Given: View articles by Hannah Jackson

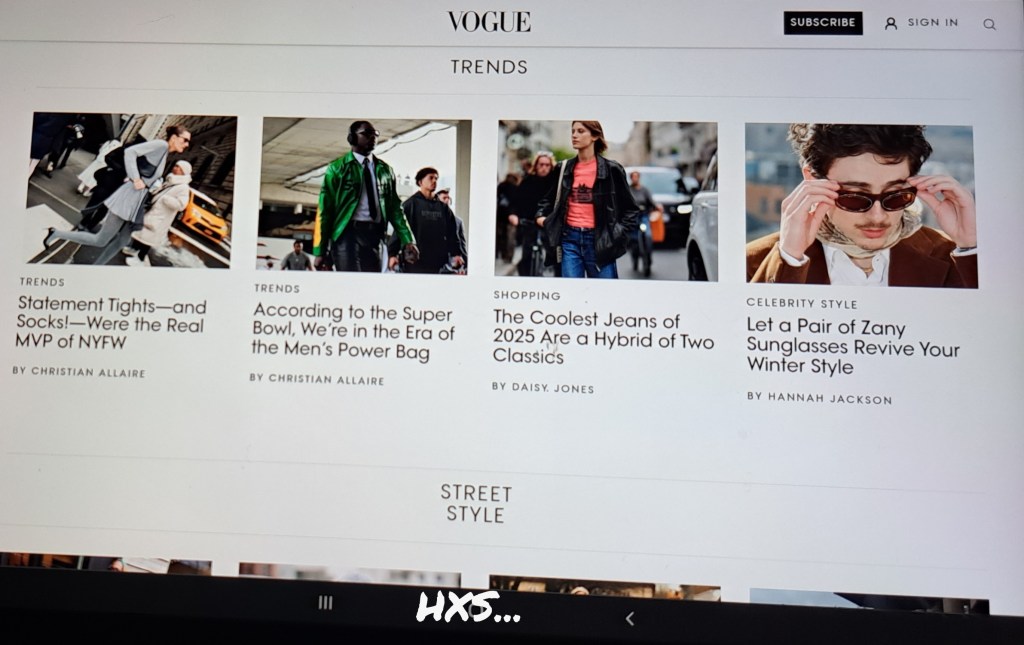Looking at the screenshot, I should [820, 398].
